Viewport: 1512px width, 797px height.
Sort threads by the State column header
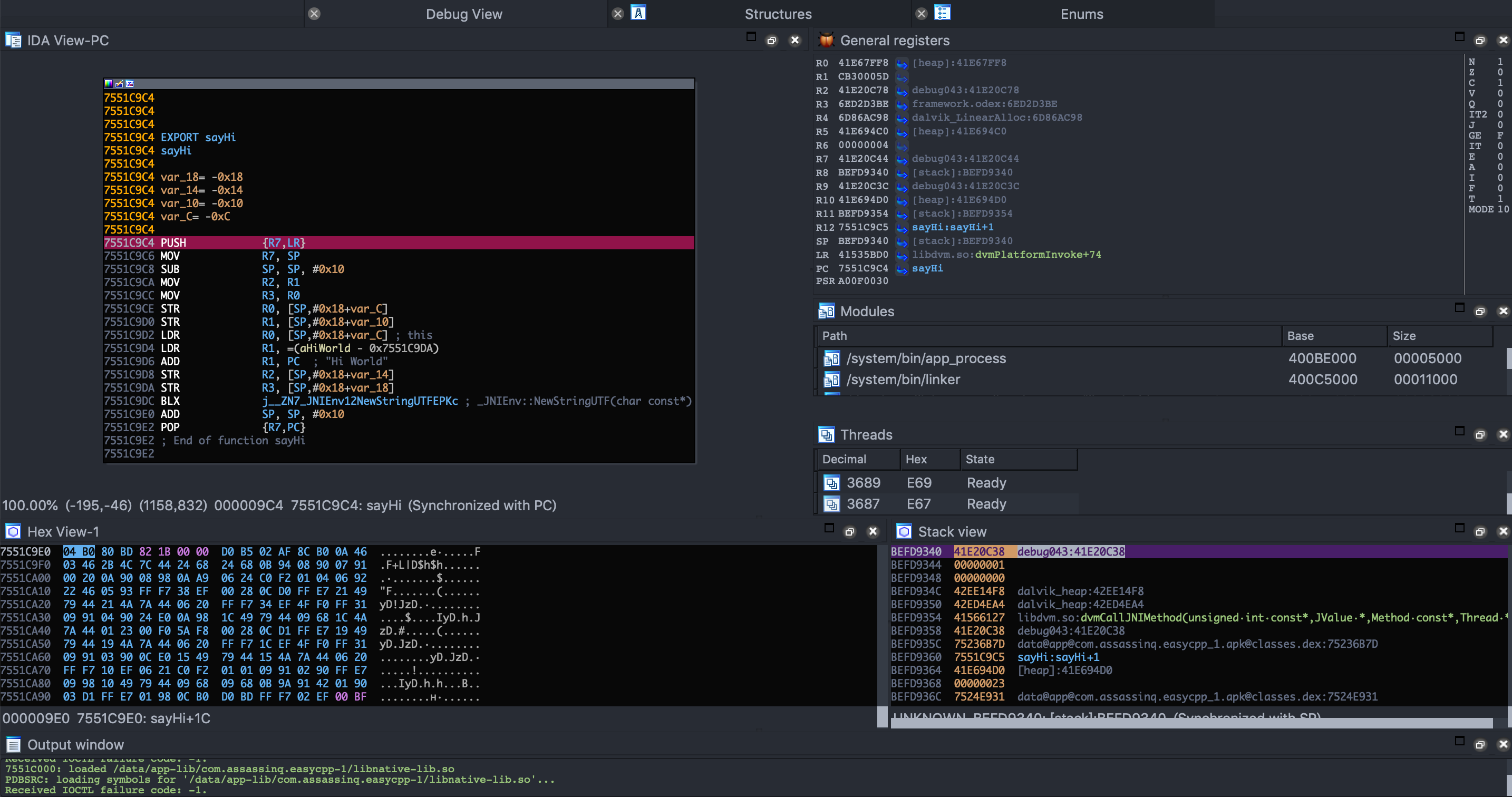980,459
